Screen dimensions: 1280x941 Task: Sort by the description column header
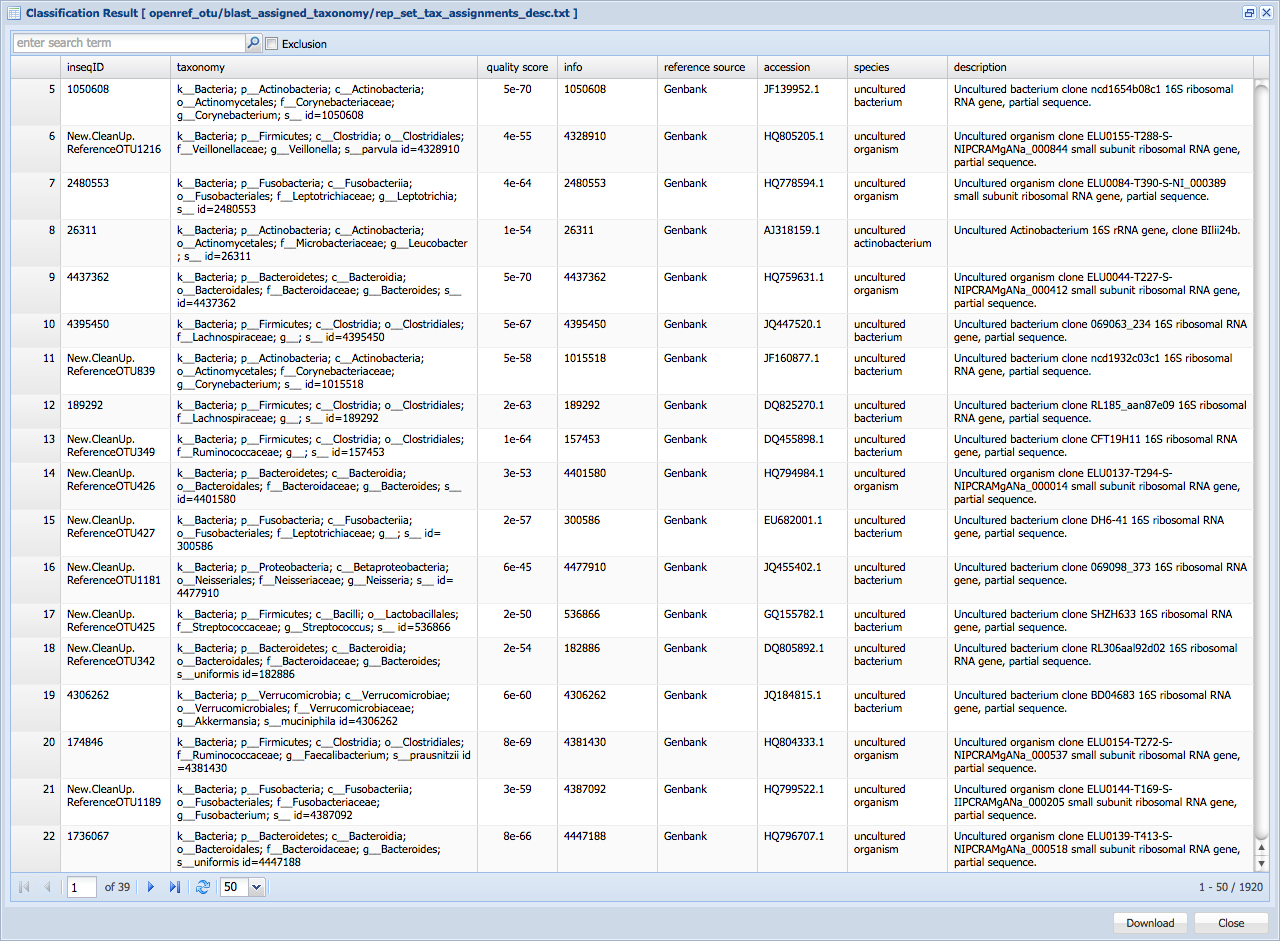pyautogui.click(x=1100, y=67)
